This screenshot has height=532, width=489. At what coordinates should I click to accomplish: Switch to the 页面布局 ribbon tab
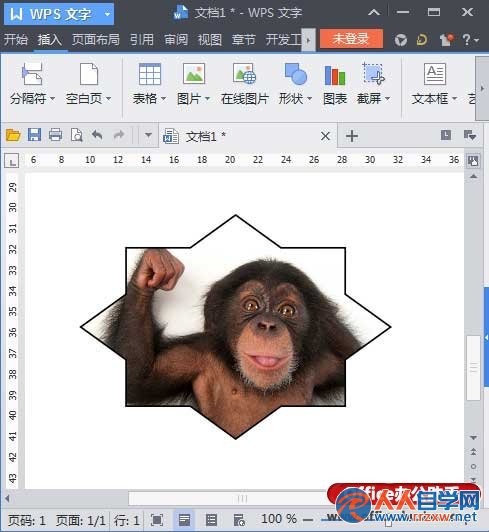point(96,40)
